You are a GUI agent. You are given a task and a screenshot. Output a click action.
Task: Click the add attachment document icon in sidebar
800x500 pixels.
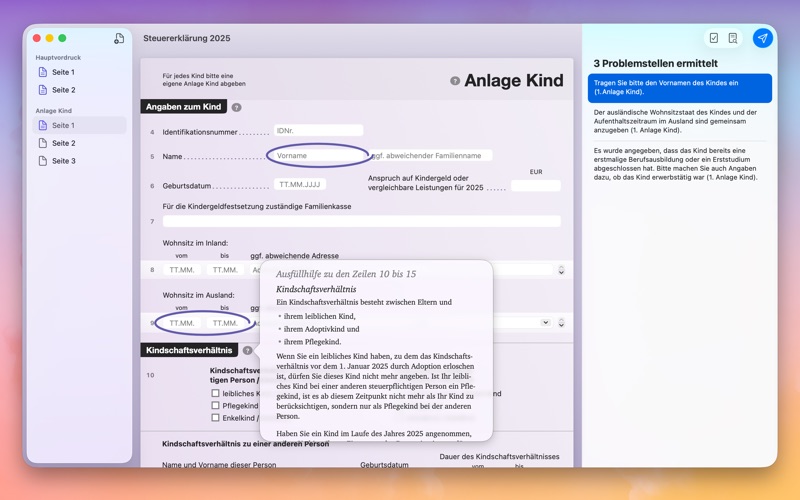pos(119,38)
